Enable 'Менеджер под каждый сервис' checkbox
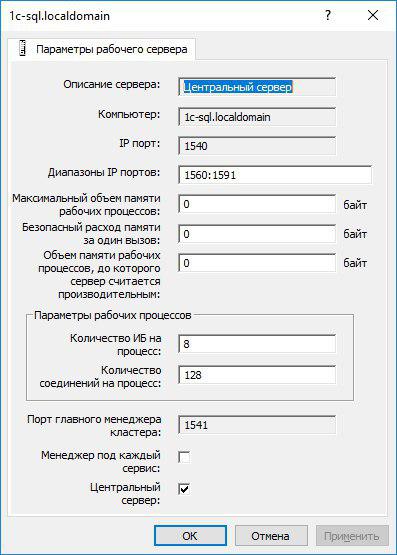Viewport: 397px width, 555px height. pyautogui.click(x=184, y=457)
